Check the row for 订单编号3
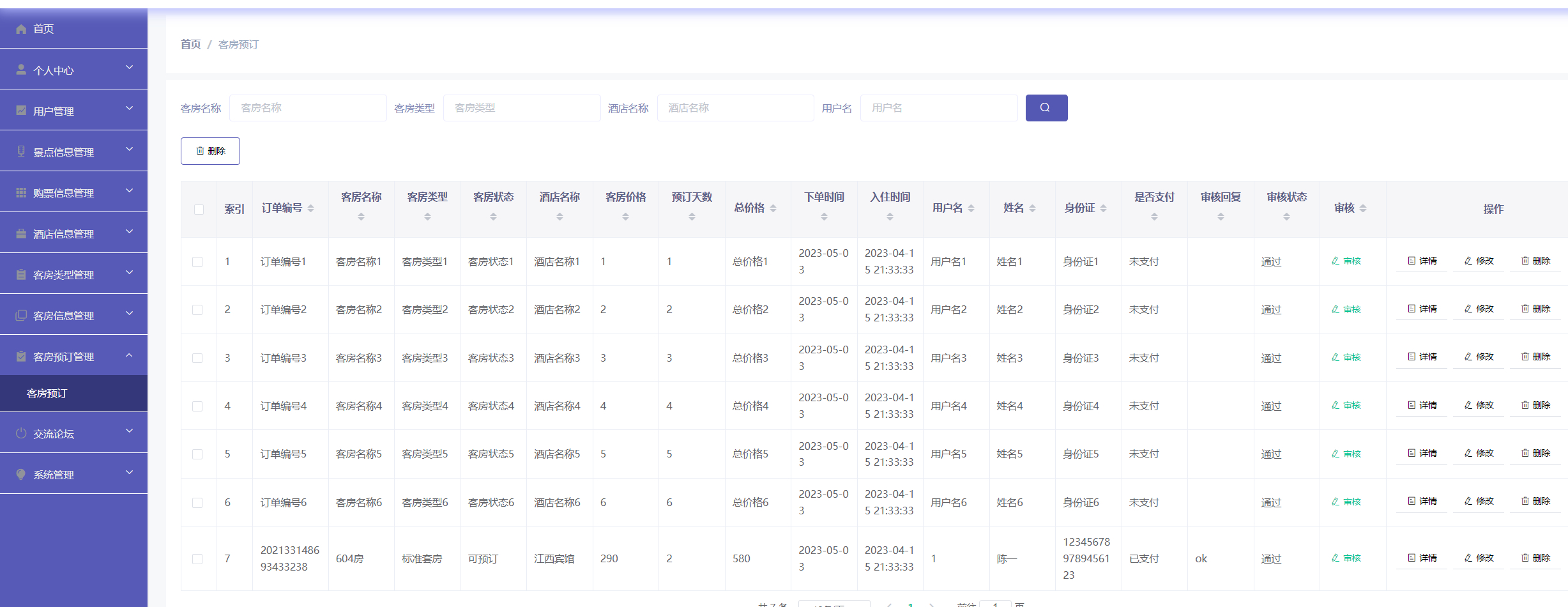This screenshot has height=607, width=1568. pos(197,358)
